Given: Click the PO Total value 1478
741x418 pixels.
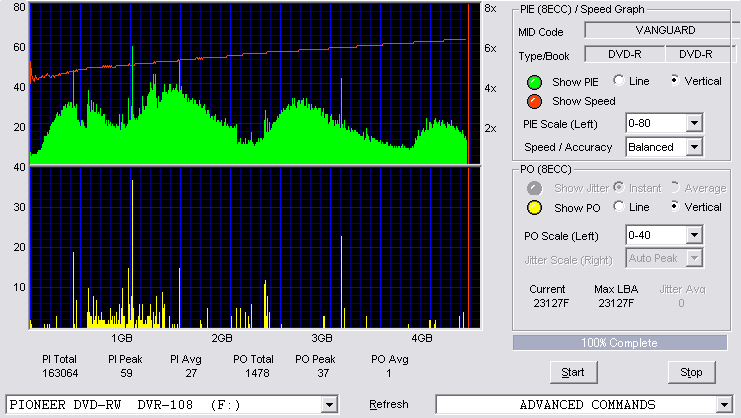Looking at the screenshot, I should [x=257, y=373].
